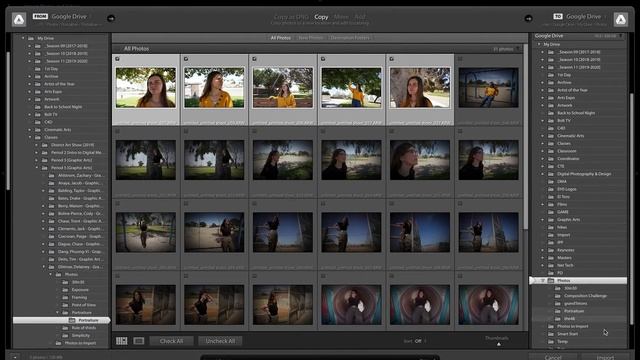The width and height of the screenshot is (640, 360).
Task: Click folder icon of source Portraiture highlighted row
Action: coord(72,320)
